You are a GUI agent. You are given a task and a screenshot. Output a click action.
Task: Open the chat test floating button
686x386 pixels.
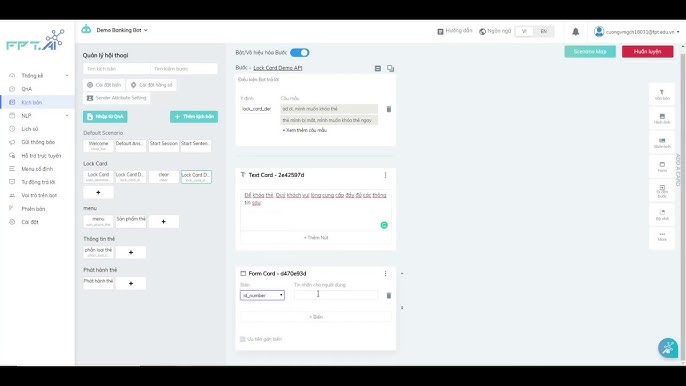[668, 348]
